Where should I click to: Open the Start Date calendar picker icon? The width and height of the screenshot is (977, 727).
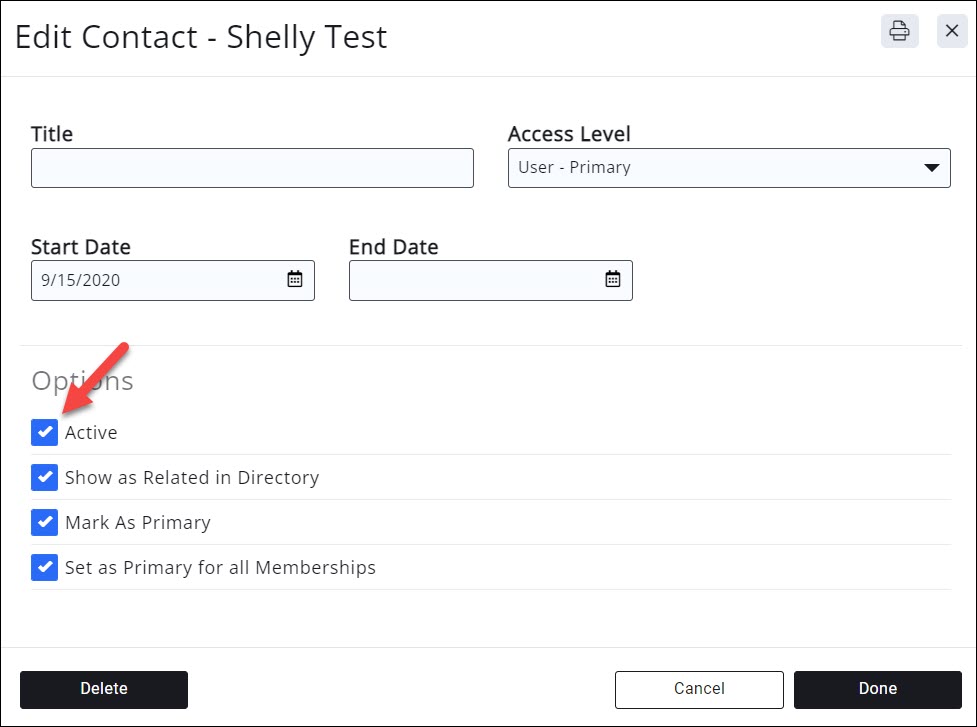295,280
